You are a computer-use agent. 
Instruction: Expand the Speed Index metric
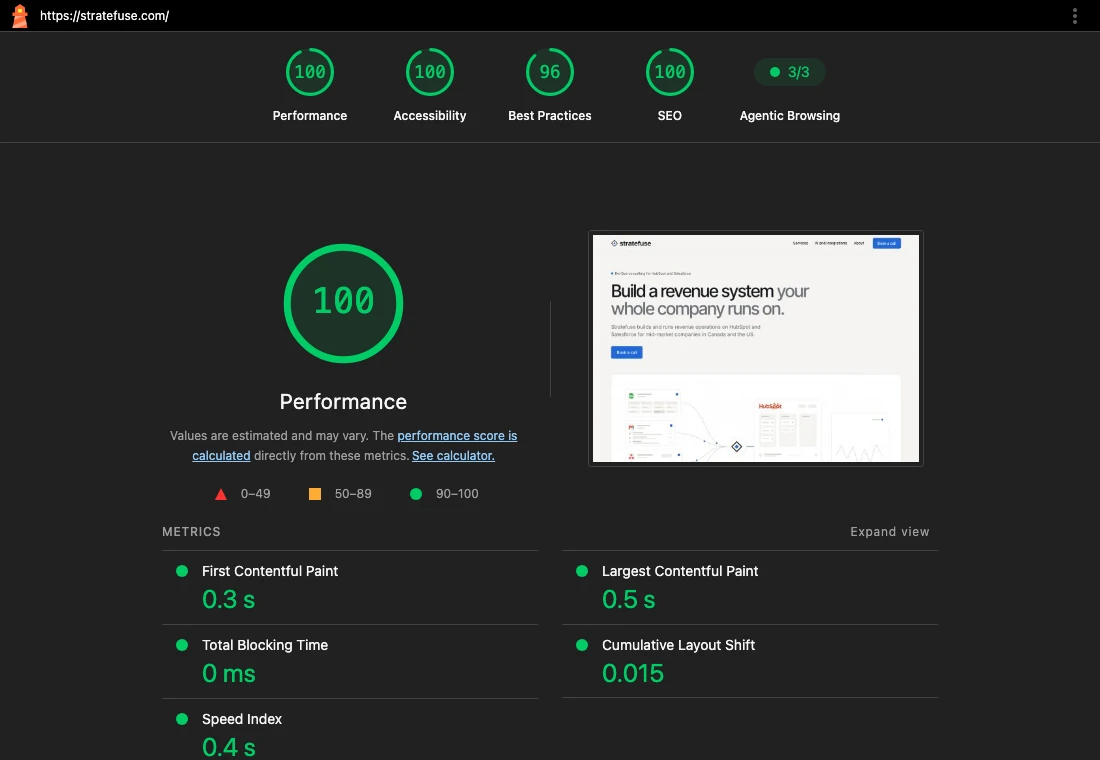[349, 730]
